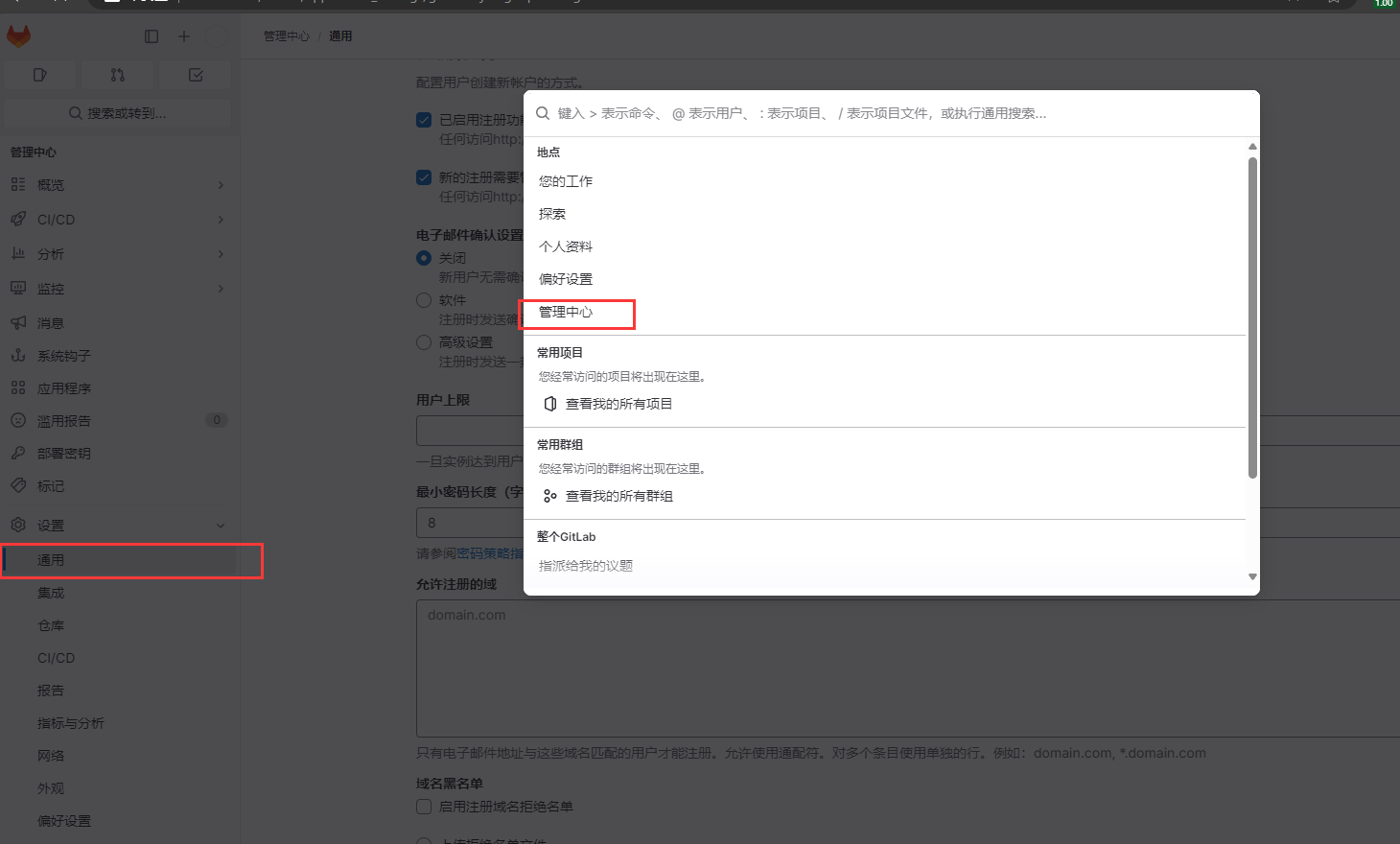This screenshot has width=1400, height=844.
Task: Toggle the 已启用注册功能 checkbox
Action: pyautogui.click(x=424, y=120)
